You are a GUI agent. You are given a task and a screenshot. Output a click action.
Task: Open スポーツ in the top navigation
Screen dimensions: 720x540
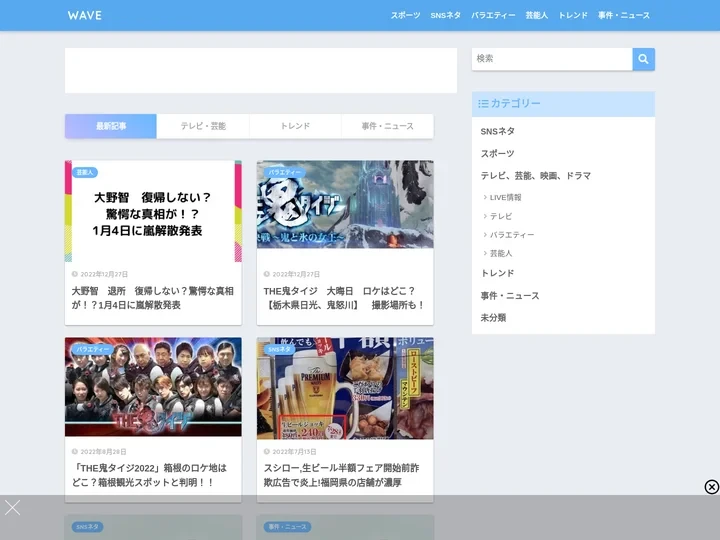click(x=405, y=15)
